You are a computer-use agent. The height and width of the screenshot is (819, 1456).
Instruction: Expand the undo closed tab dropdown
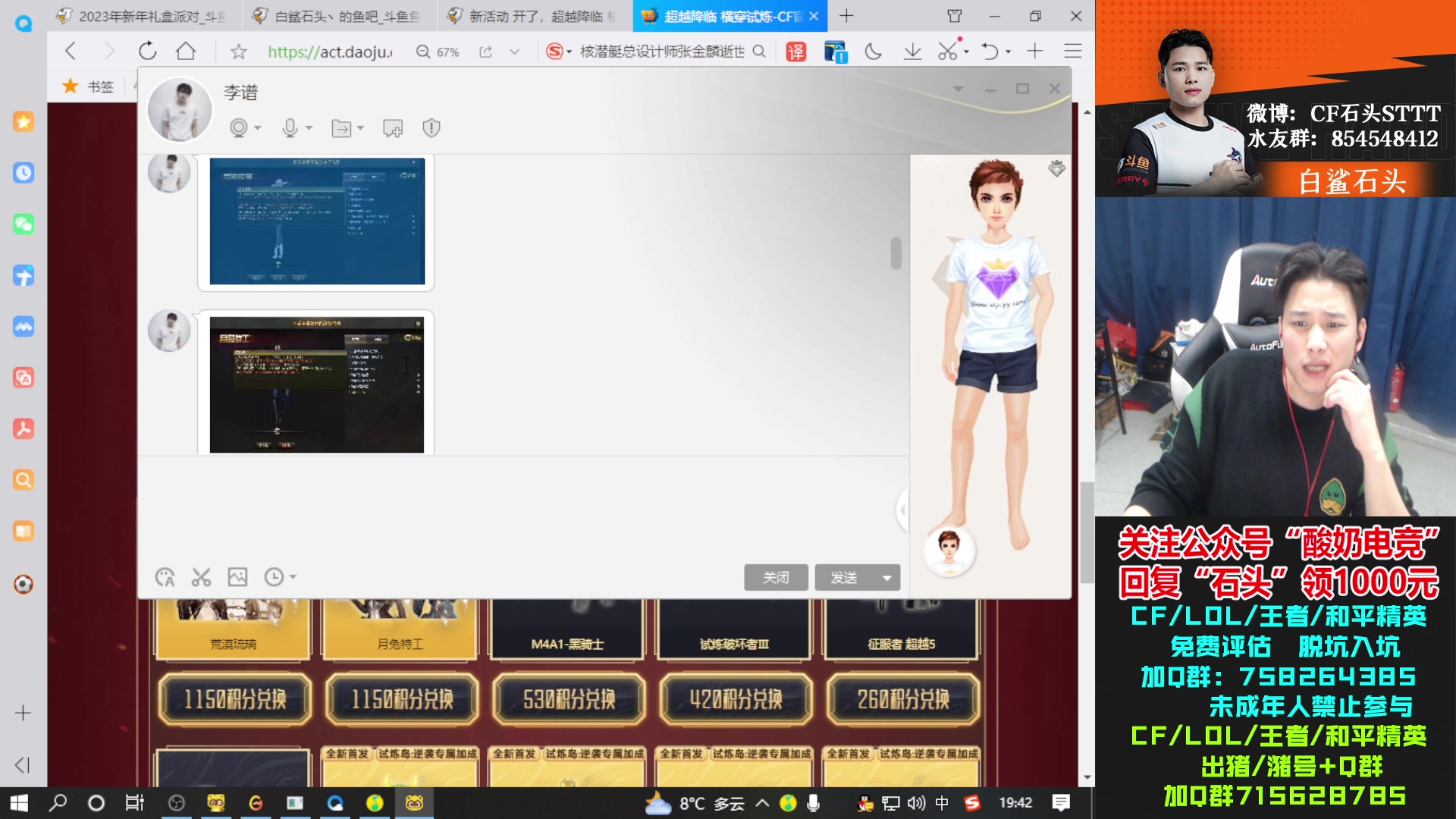pyautogui.click(x=1008, y=52)
